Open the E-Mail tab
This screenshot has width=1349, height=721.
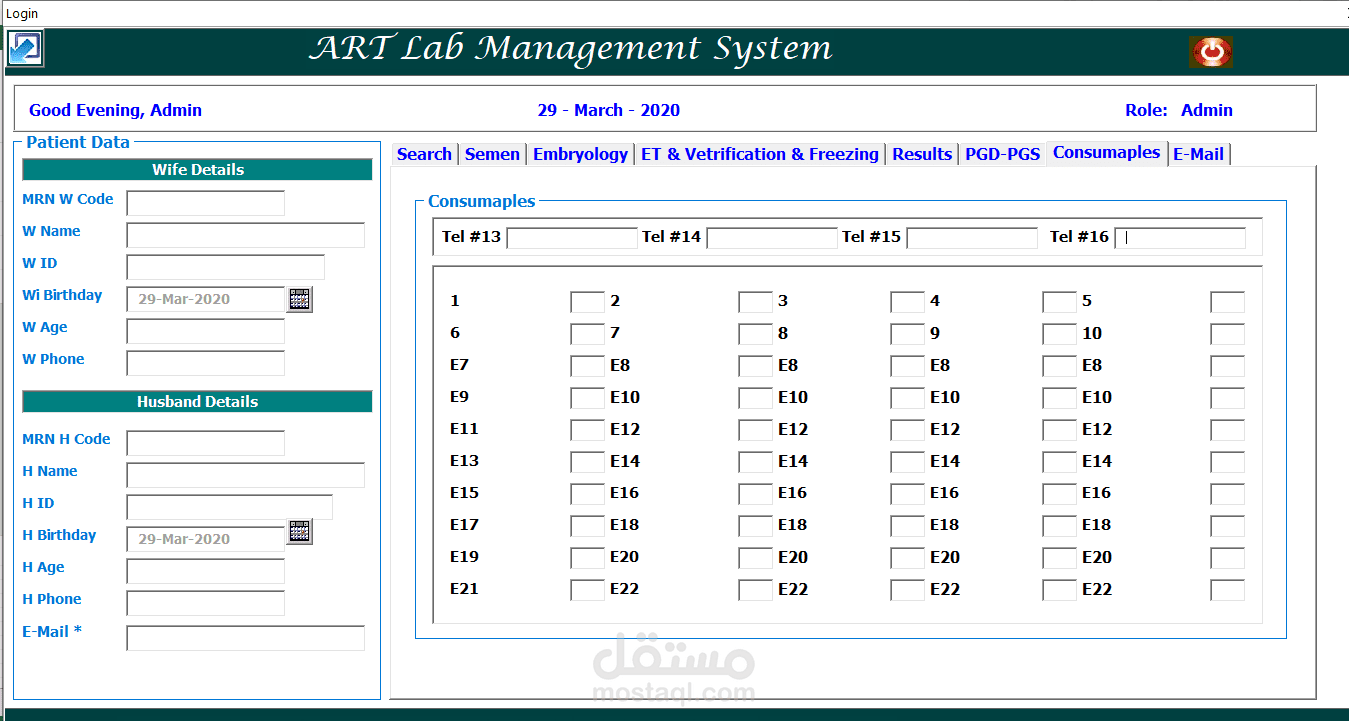(1198, 154)
